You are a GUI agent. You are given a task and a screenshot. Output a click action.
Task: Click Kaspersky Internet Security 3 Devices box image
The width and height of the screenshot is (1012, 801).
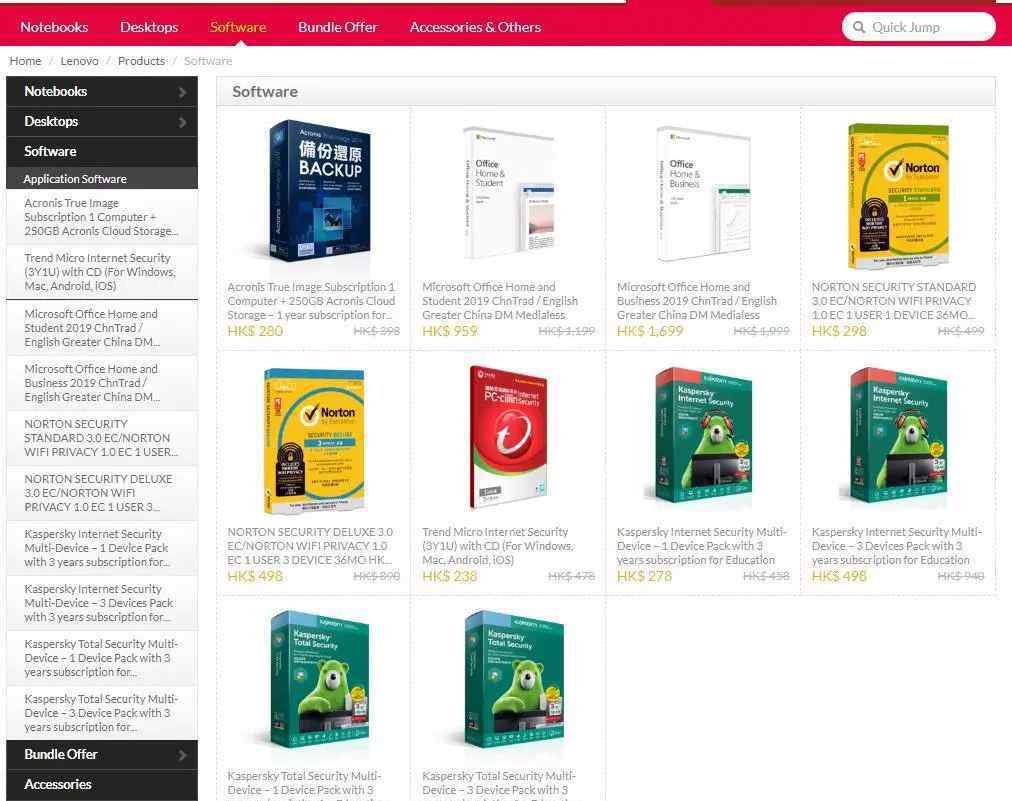click(898, 436)
